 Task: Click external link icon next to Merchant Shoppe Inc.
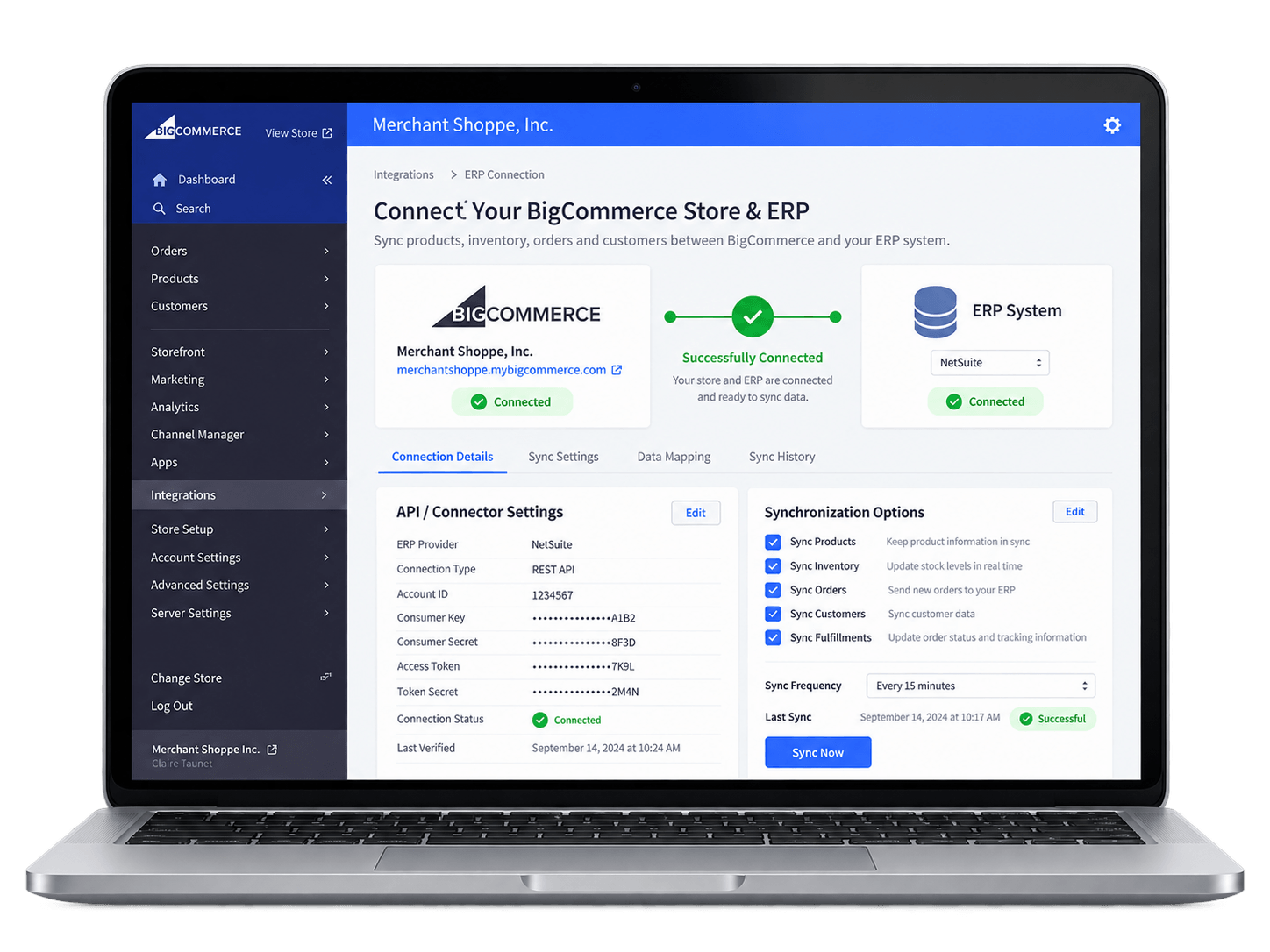272,750
